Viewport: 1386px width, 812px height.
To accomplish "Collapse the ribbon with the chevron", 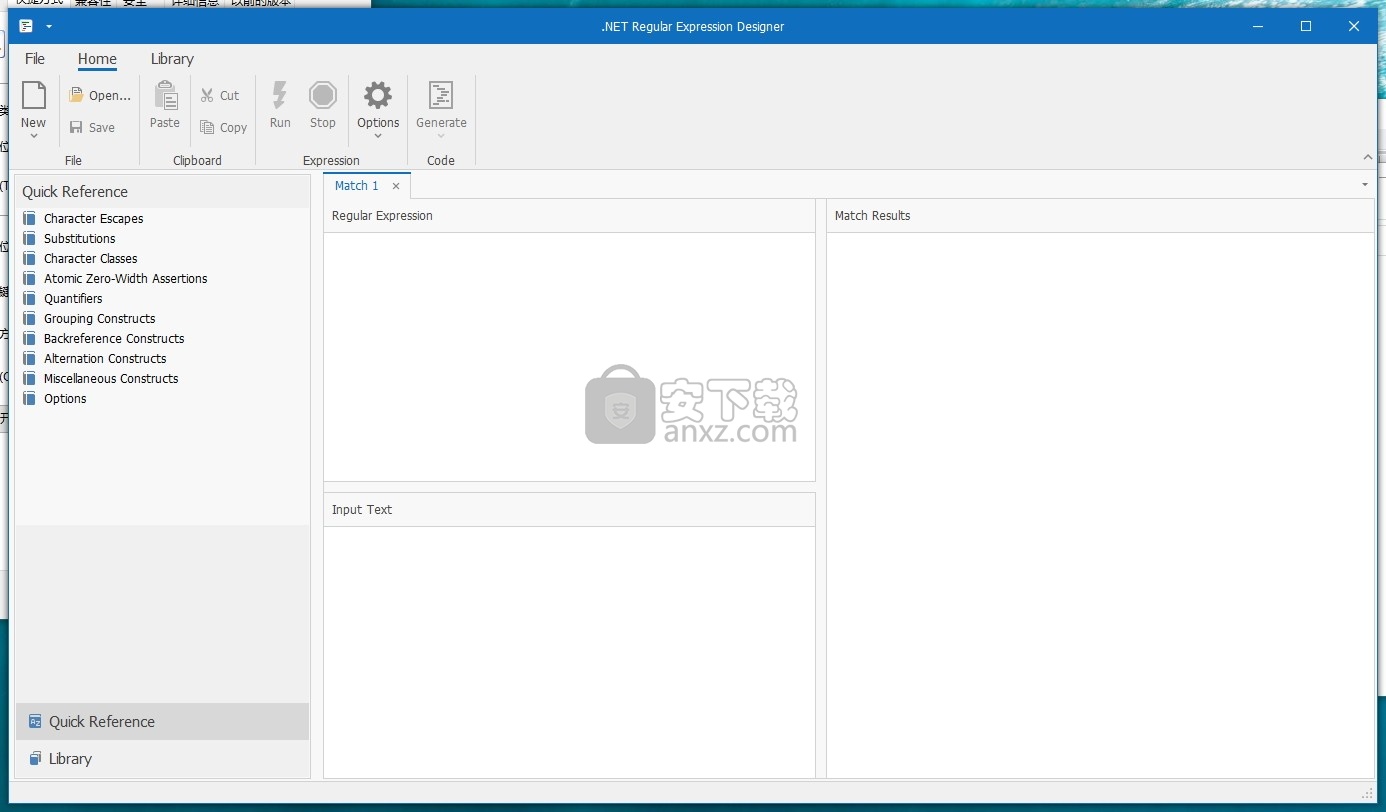I will click(x=1368, y=158).
